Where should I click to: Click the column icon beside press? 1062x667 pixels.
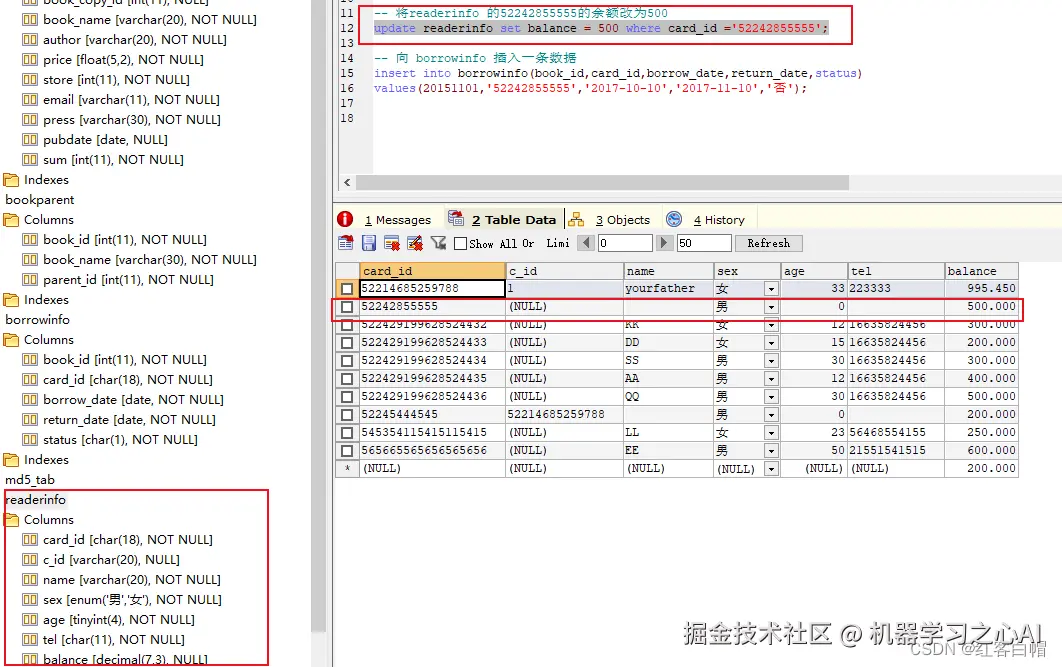pyautogui.click(x=30, y=119)
